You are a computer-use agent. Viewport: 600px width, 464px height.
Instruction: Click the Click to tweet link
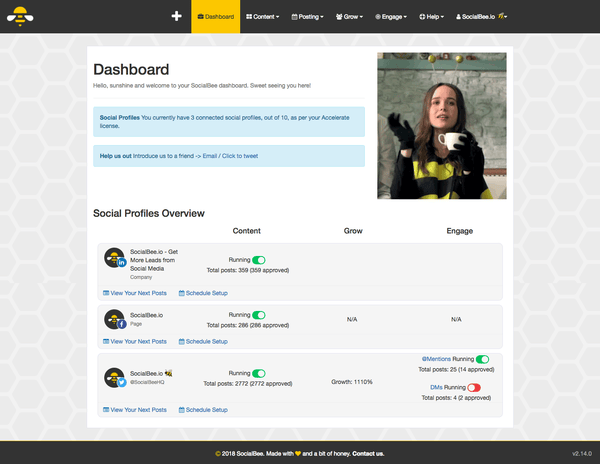pos(240,156)
